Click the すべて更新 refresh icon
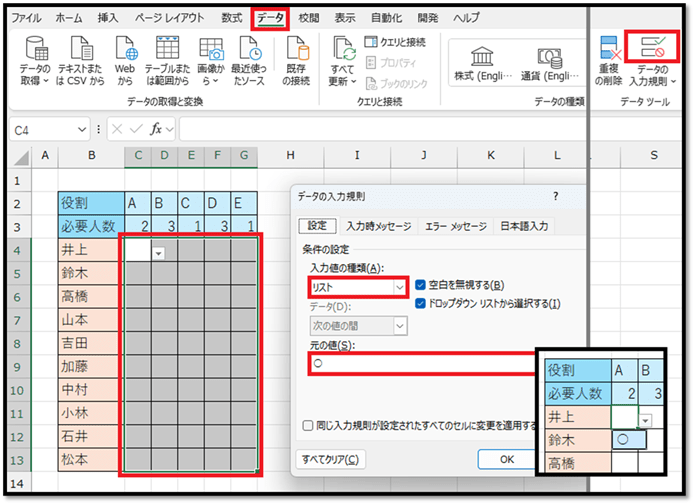694x504 pixels. [344, 48]
